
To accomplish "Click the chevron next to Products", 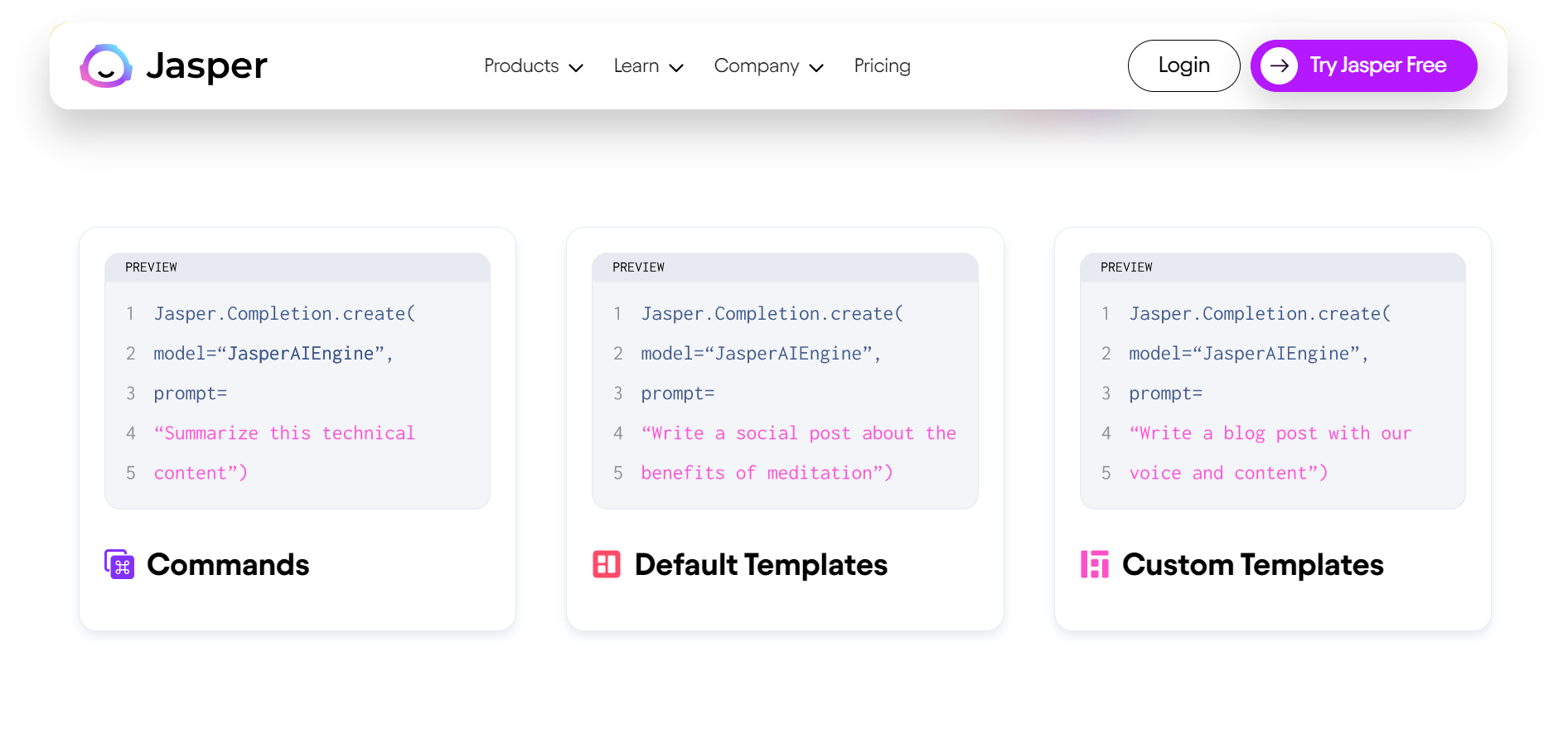I will 576,68.
